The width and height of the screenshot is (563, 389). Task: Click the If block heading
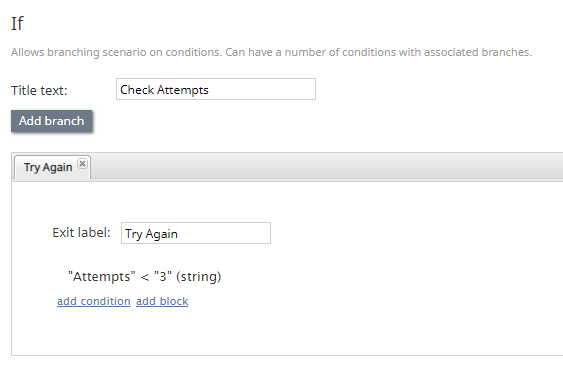(17, 24)
